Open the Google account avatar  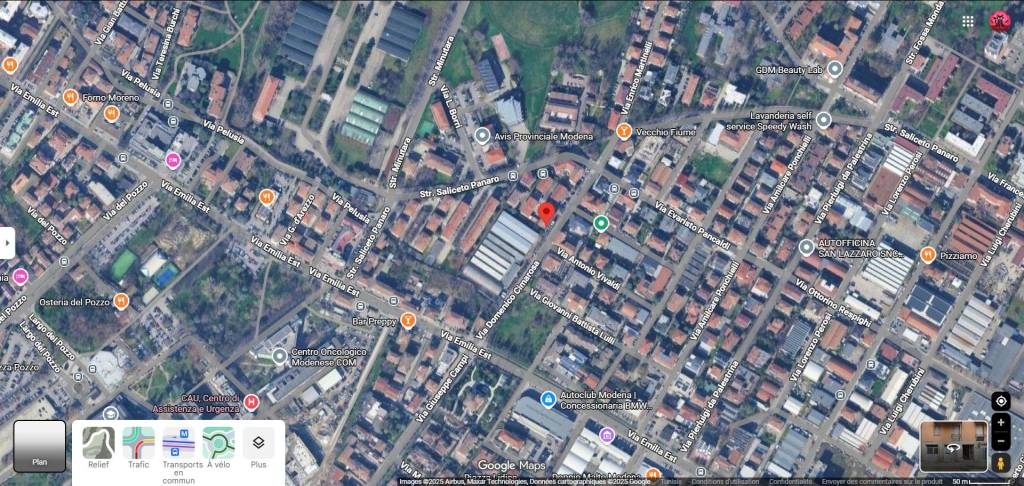[x=999, y=21]
